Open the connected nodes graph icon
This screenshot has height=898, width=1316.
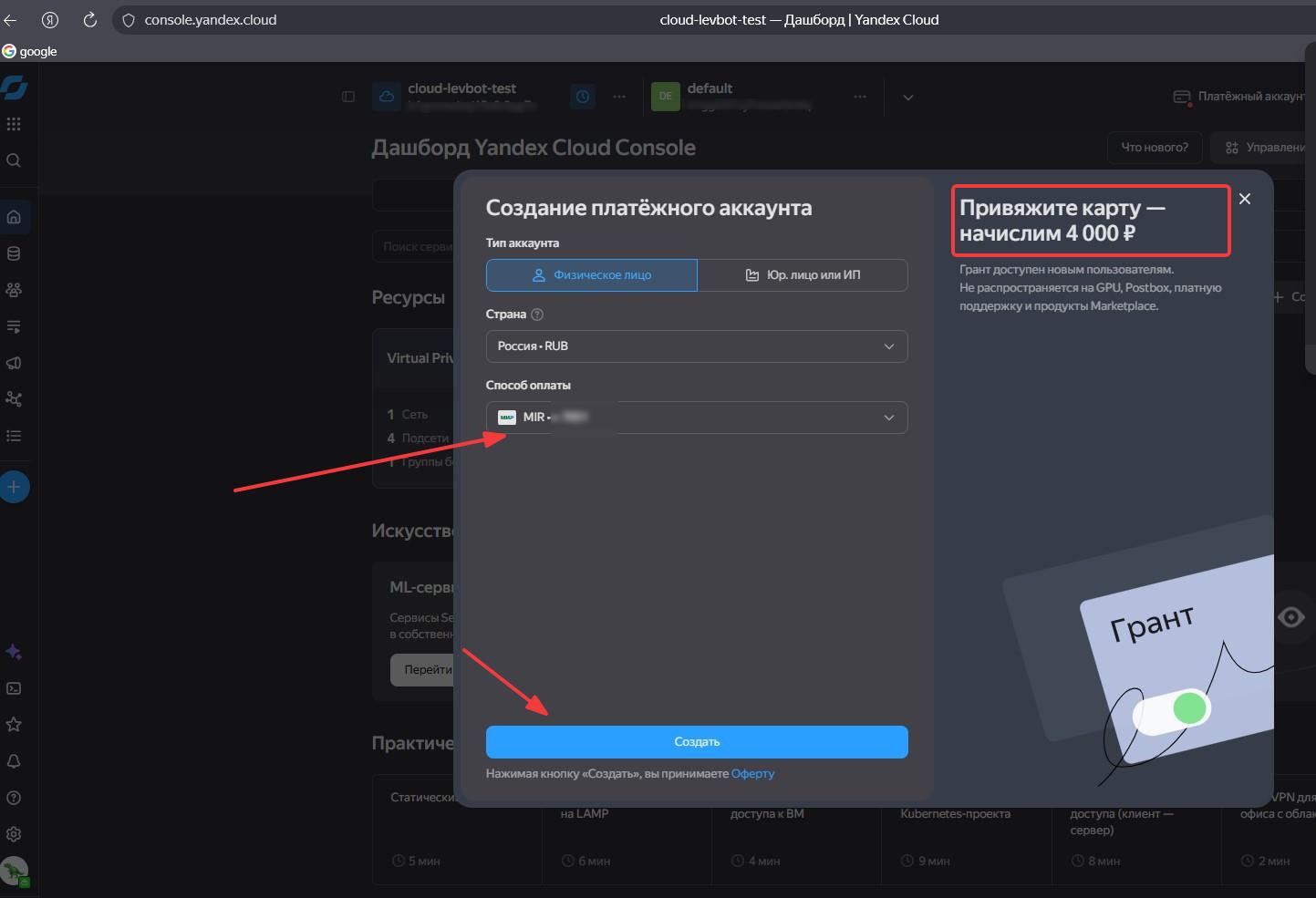pos(14,399)
